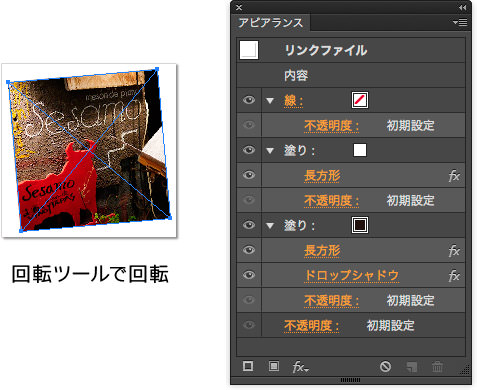The height and width of the screenshot is (390, 477).
Task: Toggle visibility of stroke's 不透明度 row
Action: pos(249,125)
